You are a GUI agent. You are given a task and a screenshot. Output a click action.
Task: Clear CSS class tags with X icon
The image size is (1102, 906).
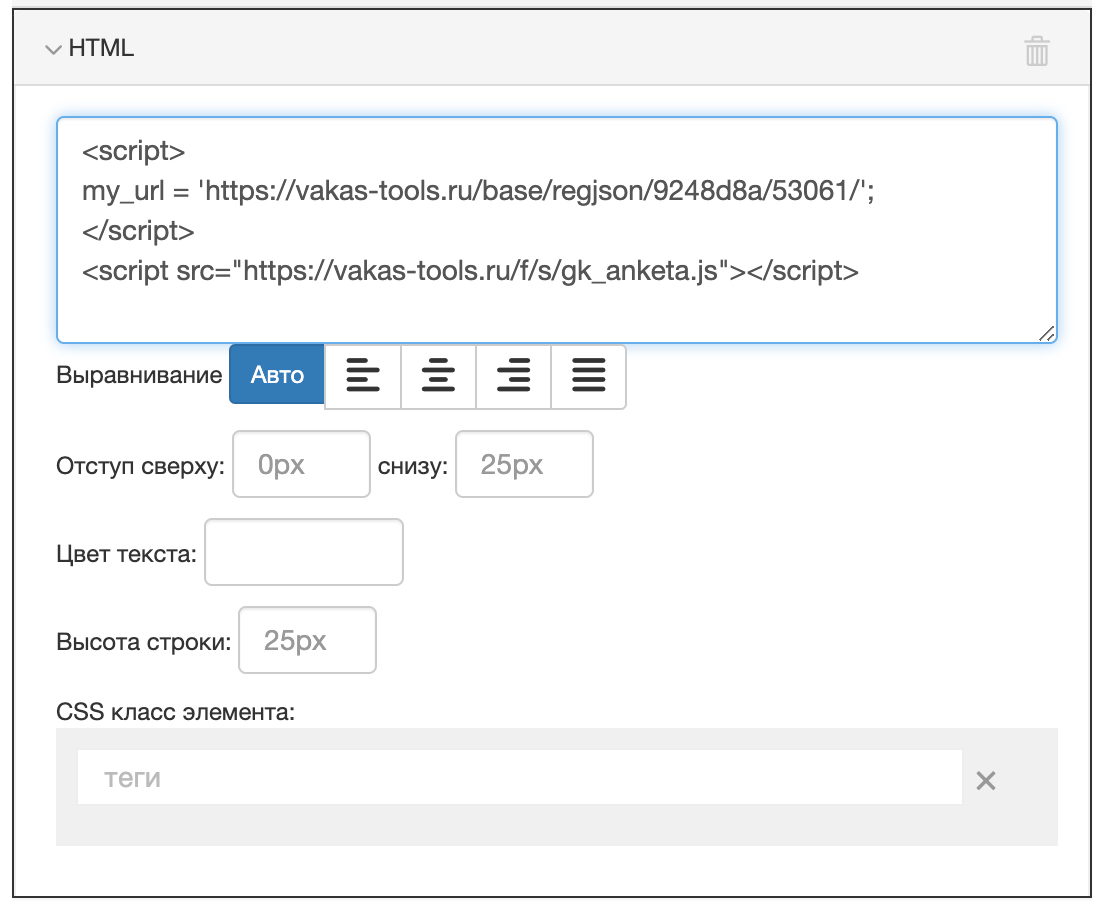pyautogui.click(x=986, y=781)
